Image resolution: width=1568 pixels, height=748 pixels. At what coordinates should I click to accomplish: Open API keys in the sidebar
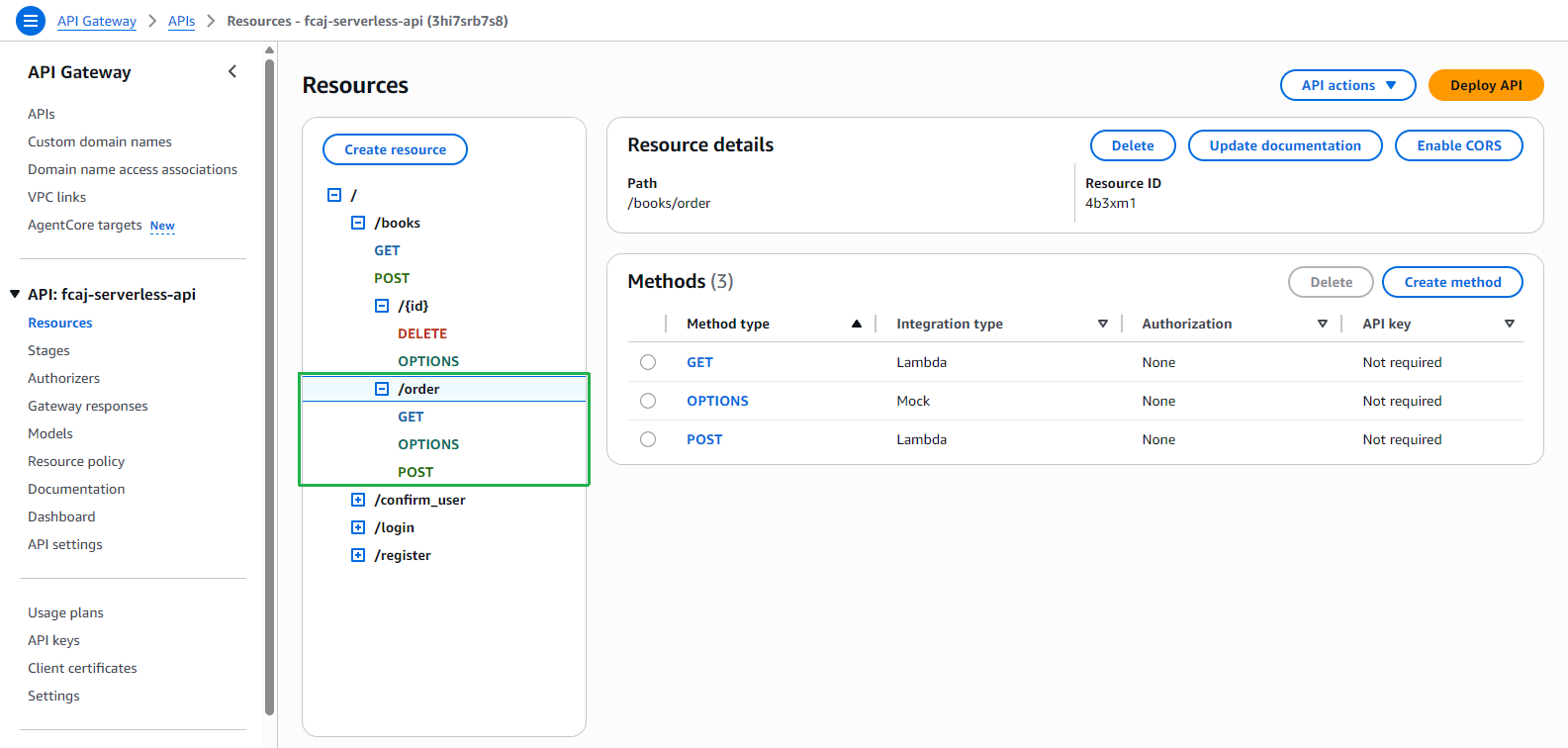coord(53,640)
